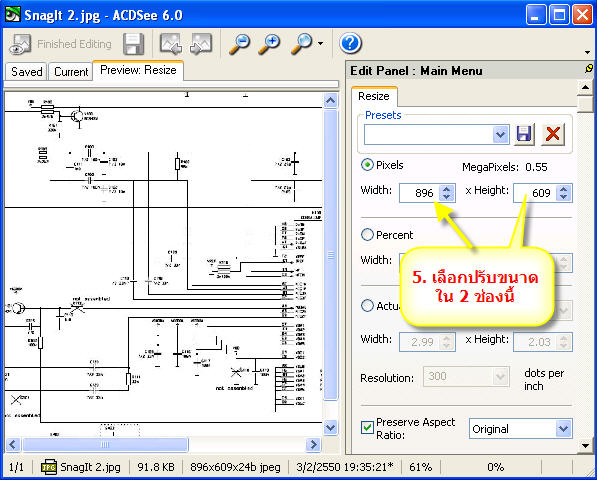Screen dimensions: 597x480
Task: Click the preview horizontal scrollbar left arrow
Action: (x=13, y=444)
